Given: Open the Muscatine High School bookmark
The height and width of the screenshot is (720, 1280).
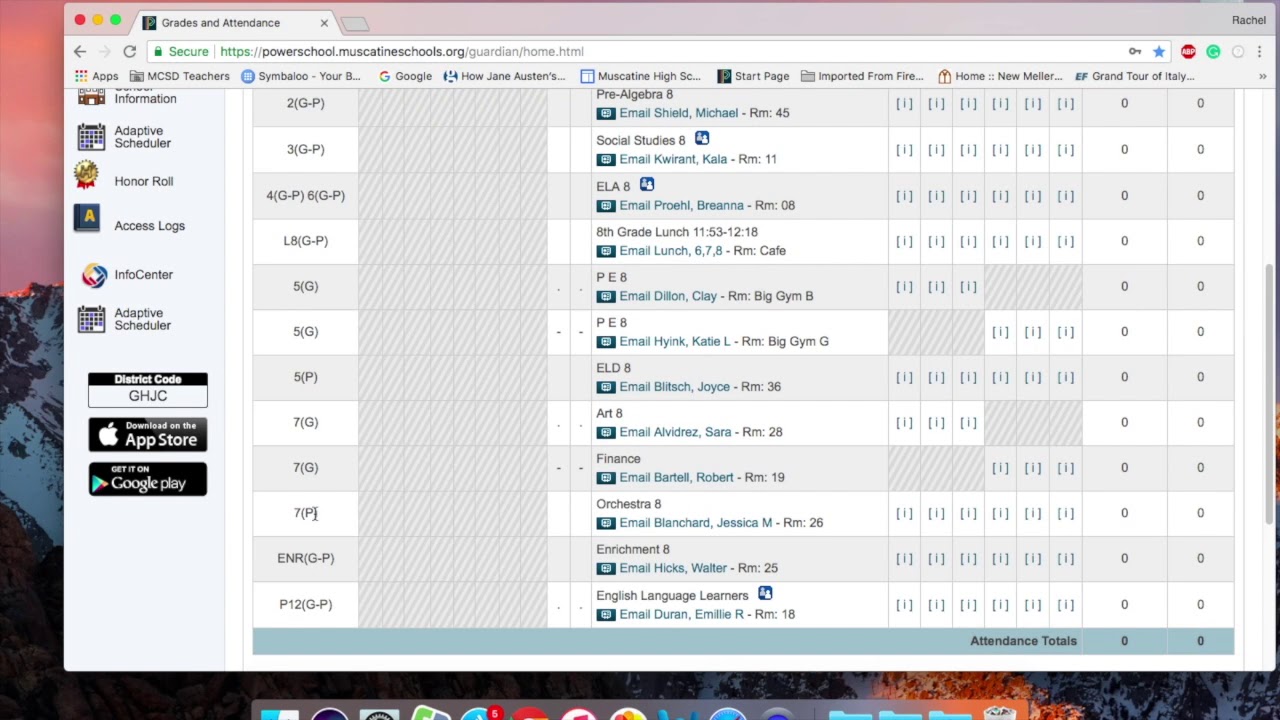Looking at the screenshot, I should pyautogui.click(x=640, y=76).
